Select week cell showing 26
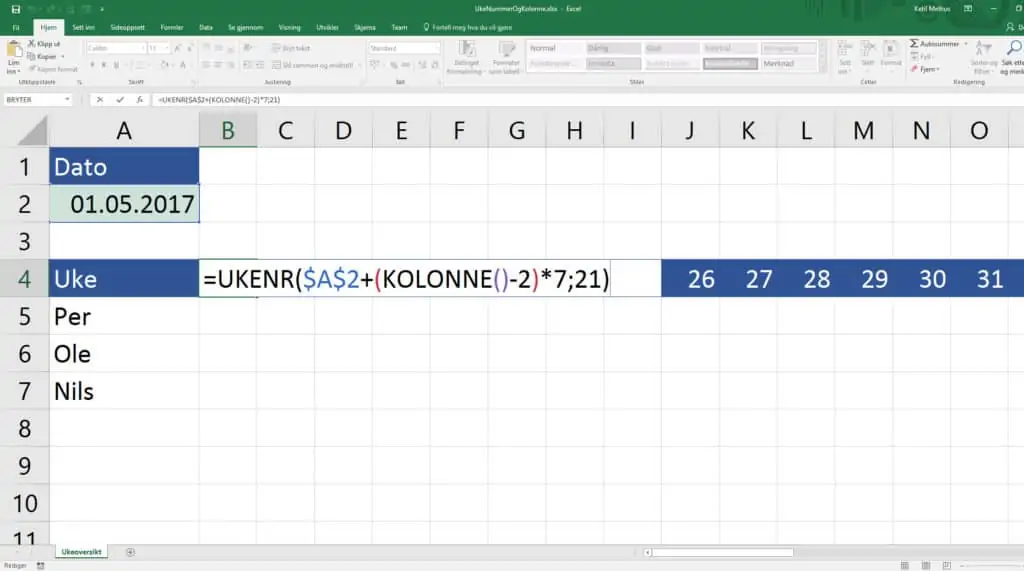The image size is (1024, 571). pos(690,278)
